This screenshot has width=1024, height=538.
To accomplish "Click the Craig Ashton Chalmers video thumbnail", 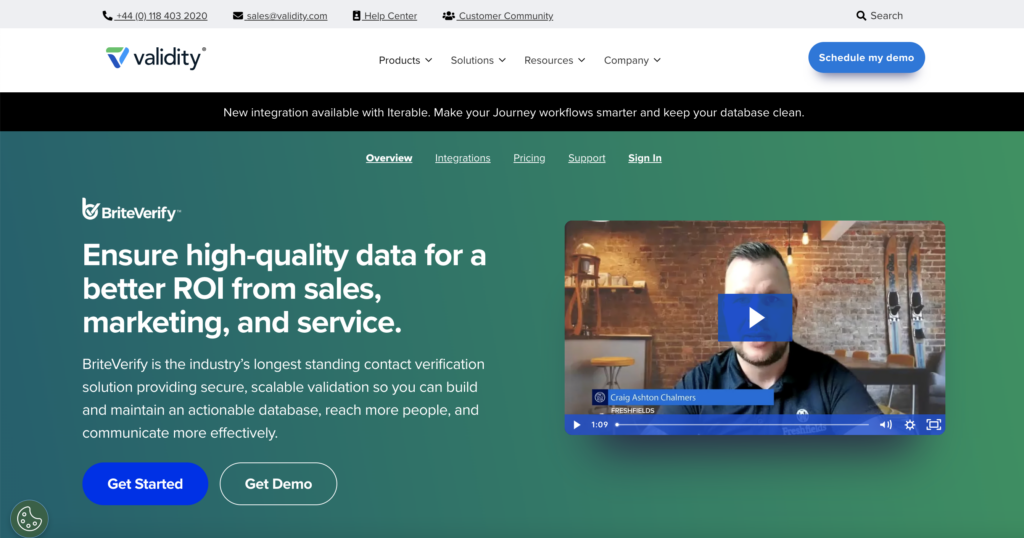I will [755, 327].
